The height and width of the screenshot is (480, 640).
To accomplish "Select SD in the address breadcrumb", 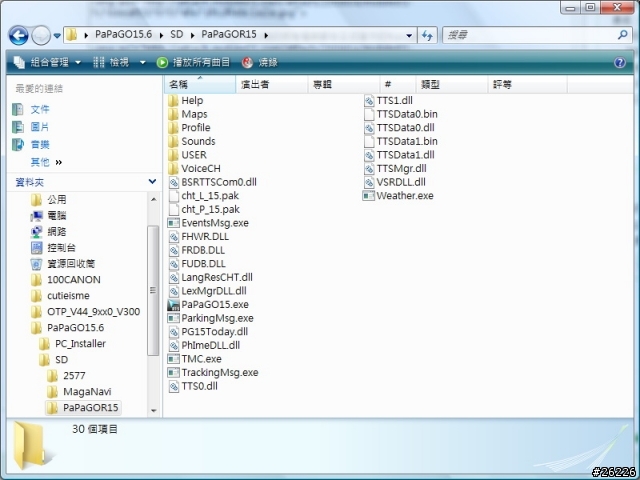I will (176, 34).
